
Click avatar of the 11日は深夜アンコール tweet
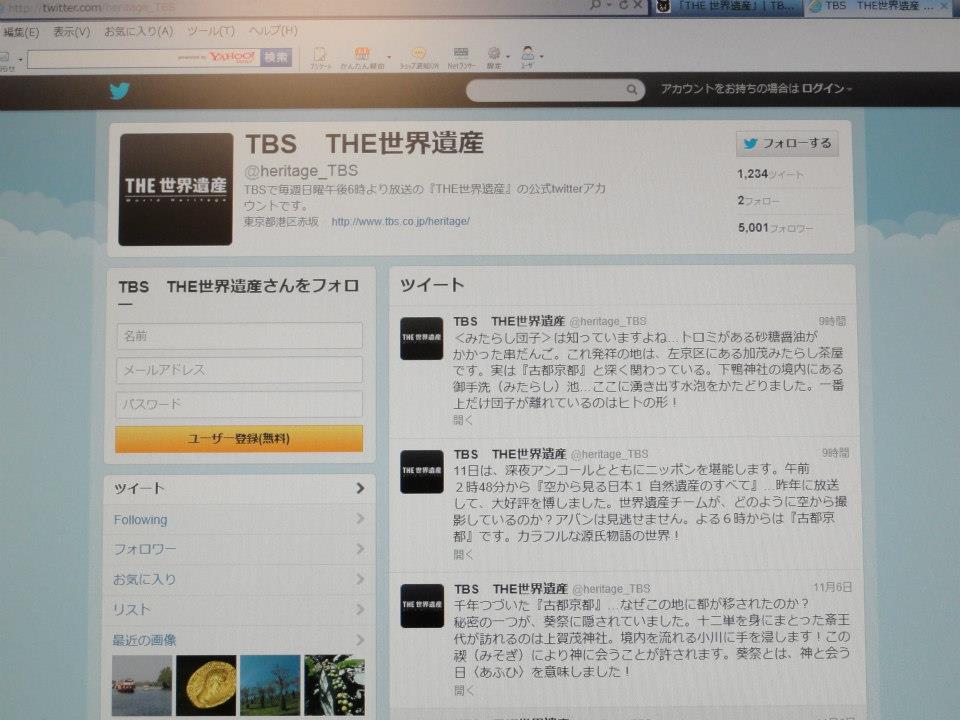pyautogui.click(x=422, y=471)
